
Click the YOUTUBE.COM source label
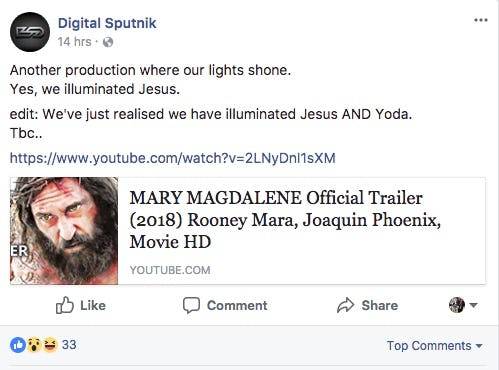point(170,270)
